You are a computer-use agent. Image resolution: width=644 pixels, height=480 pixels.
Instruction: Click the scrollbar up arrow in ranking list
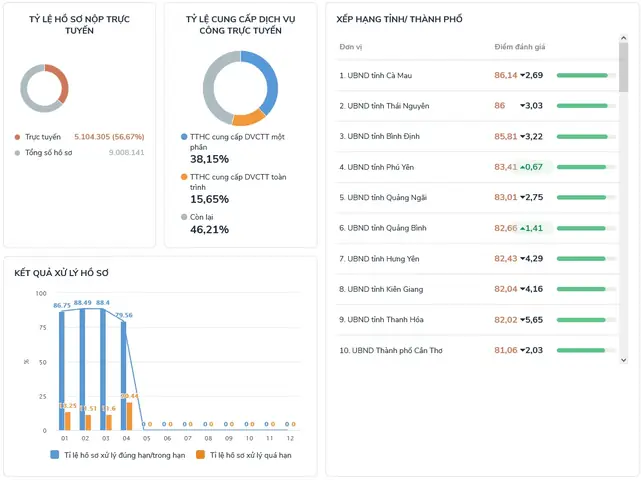624,39
